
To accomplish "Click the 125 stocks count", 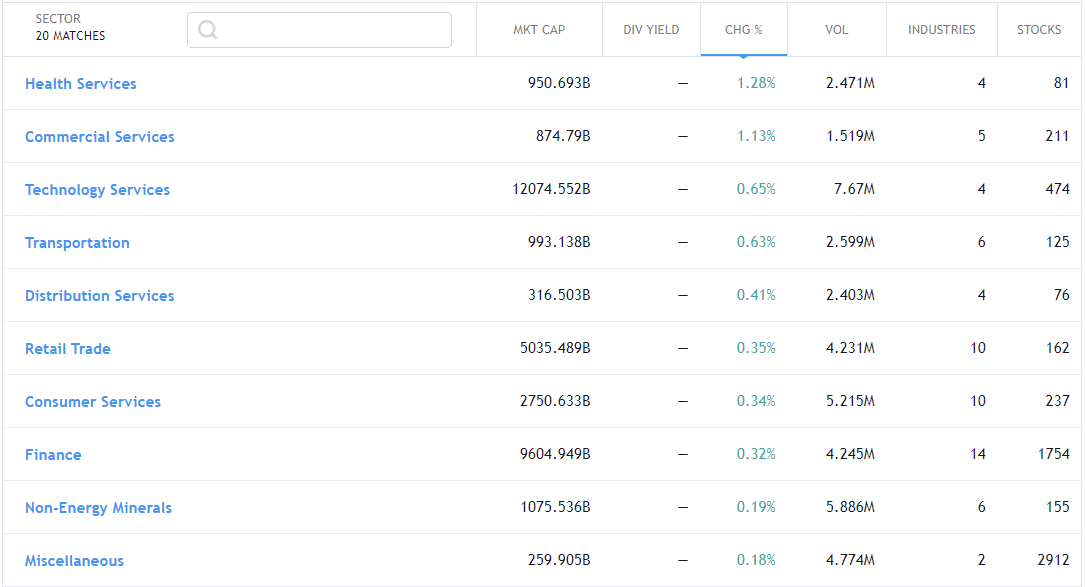I will [1057, 242].
